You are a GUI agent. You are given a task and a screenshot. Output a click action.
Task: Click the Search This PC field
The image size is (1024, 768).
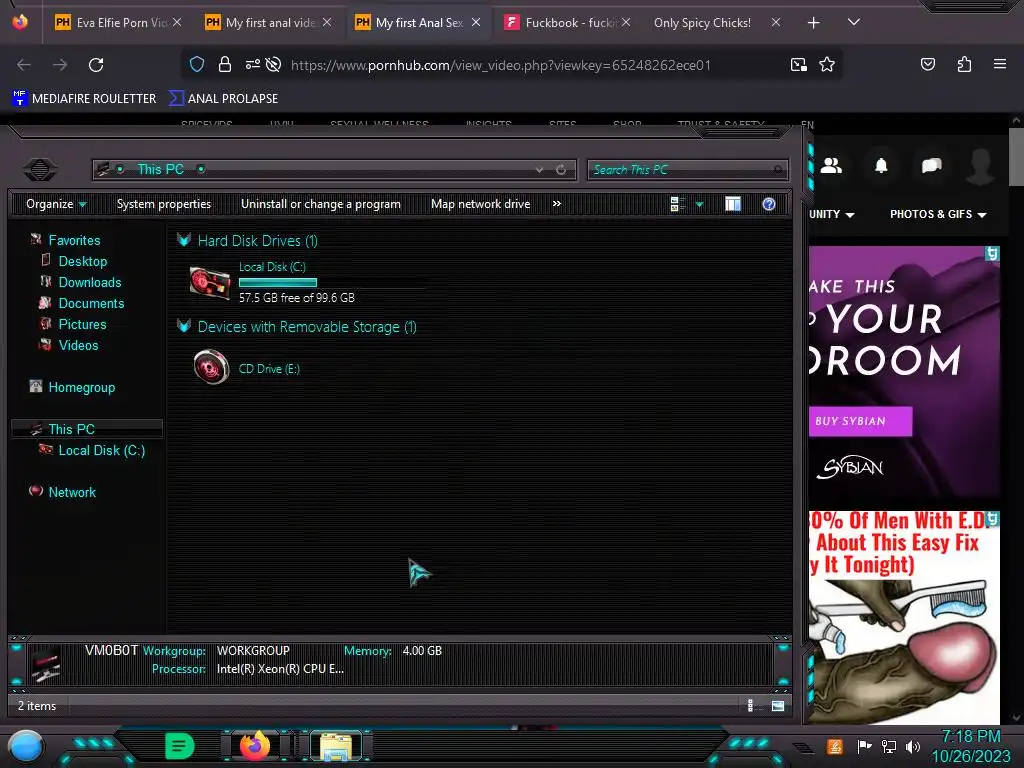click(687, 170)
